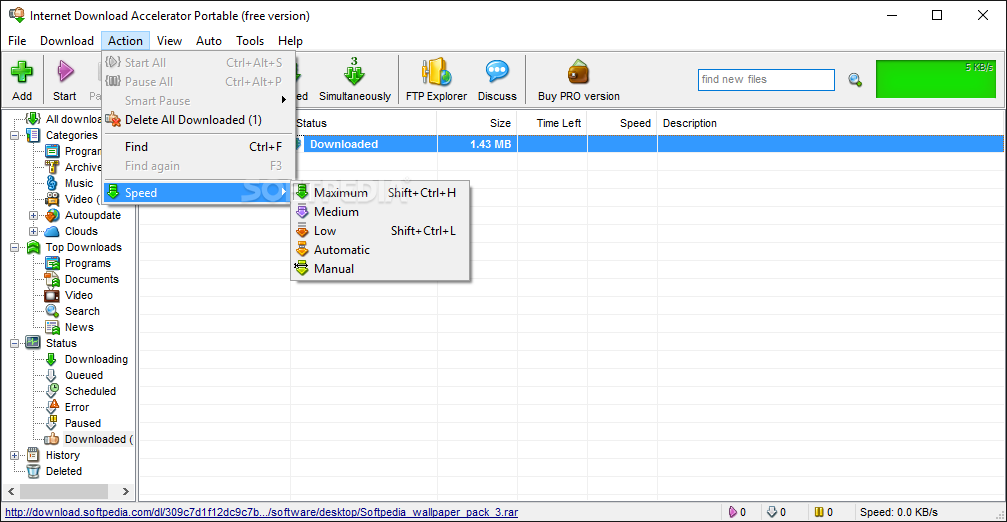Click the Maximum speed icon in submenu
This screenshot has width=1007, height=522.
(x=302, y=192)
